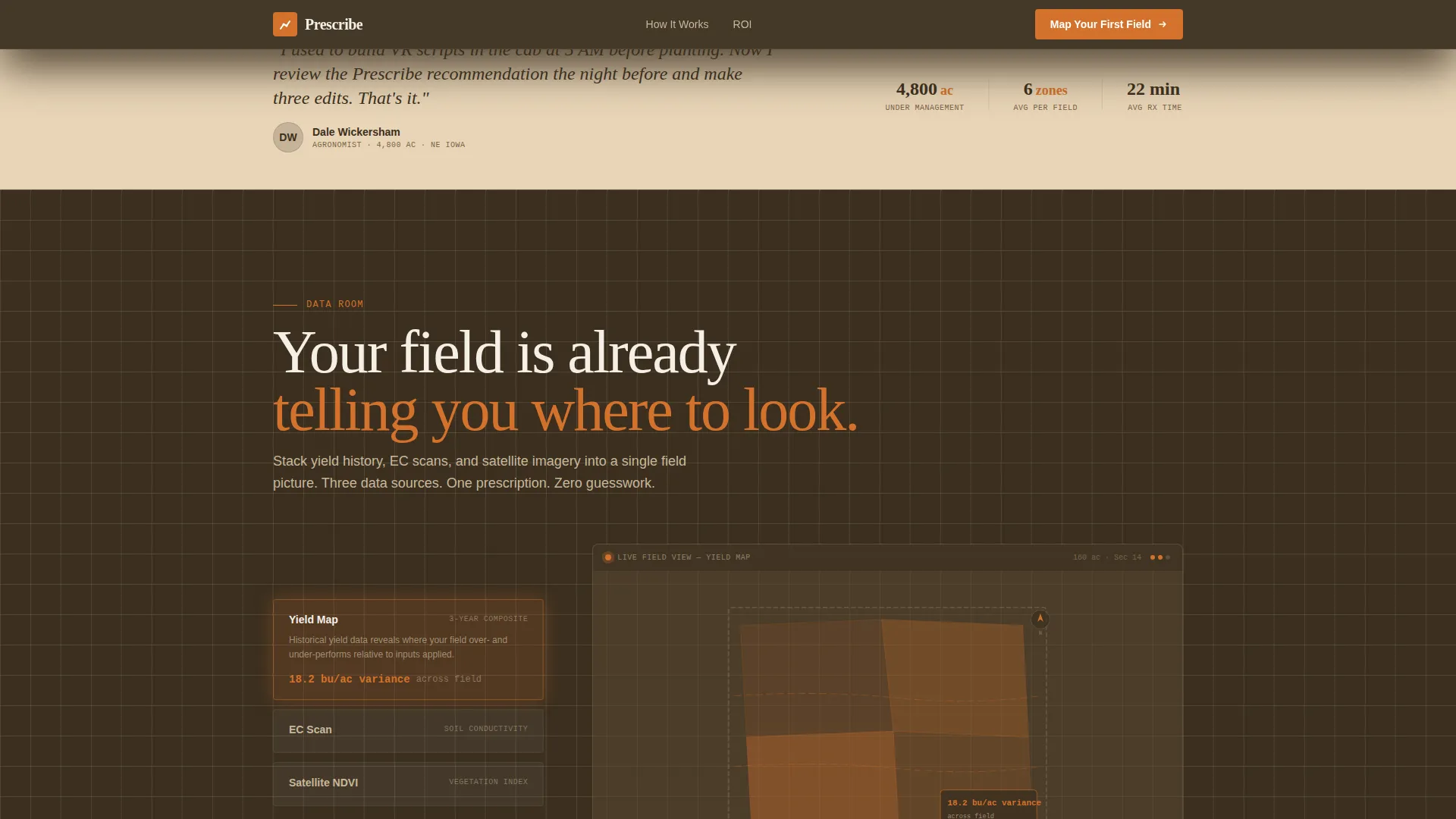Click the Prescribe brand name
This screenshot has height=819, width=1456.
pyautogui.click(x=334, y=24)
